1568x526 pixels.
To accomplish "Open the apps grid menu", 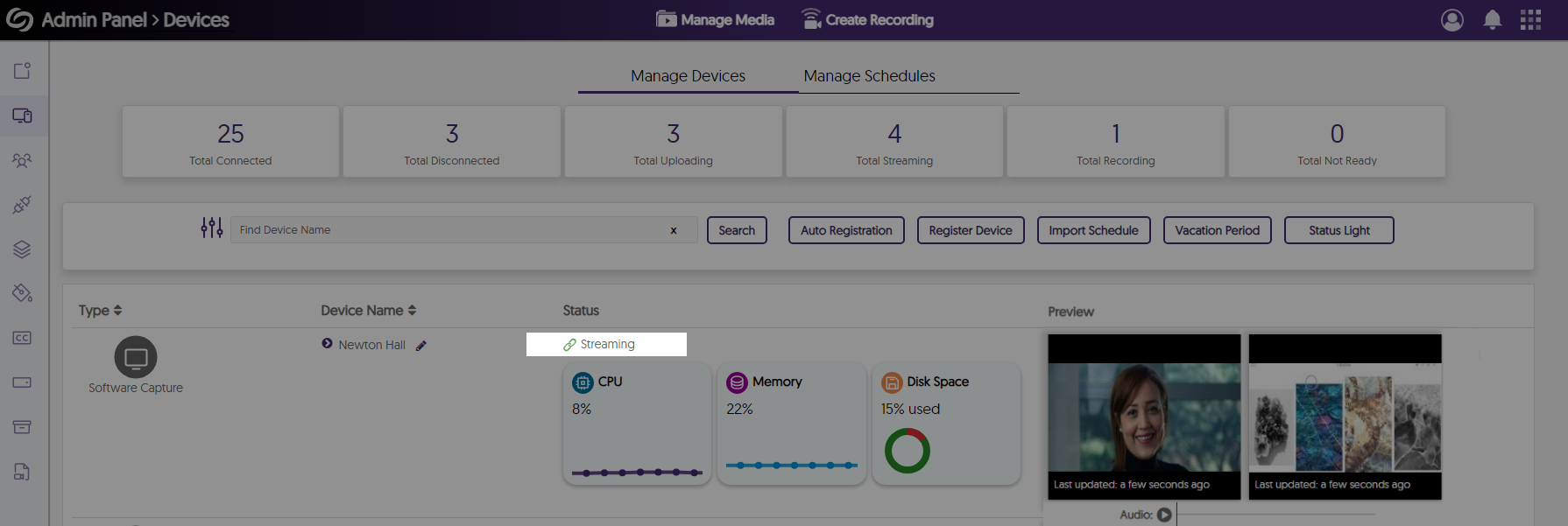I will click(1530, 19).
